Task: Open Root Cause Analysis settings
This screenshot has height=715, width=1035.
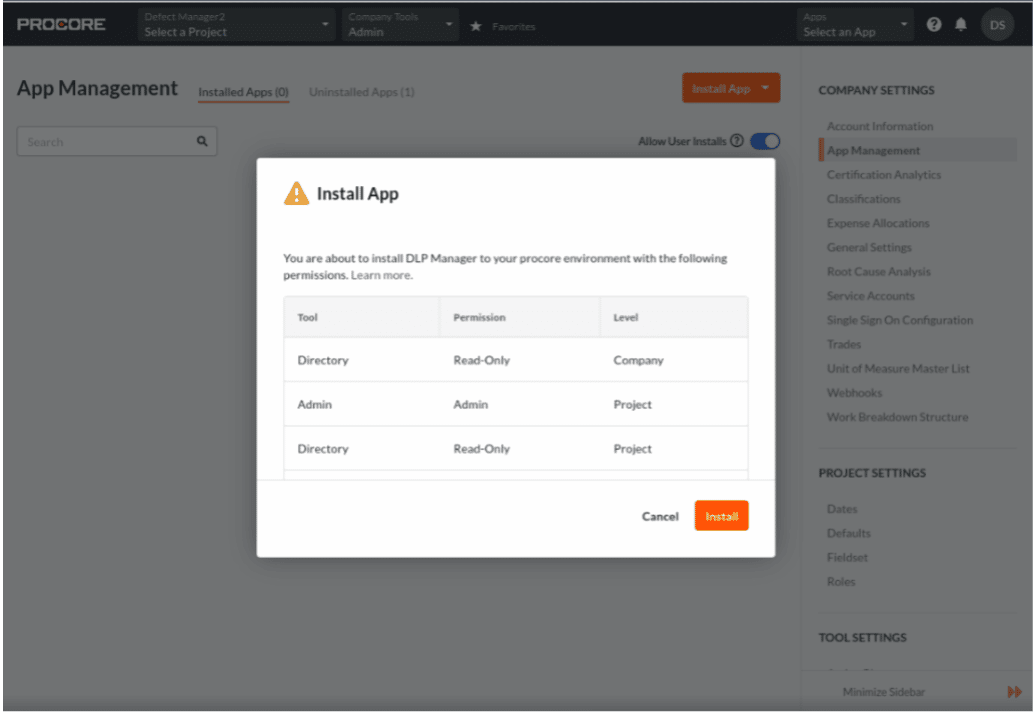Action: click(x=879, y=272)
